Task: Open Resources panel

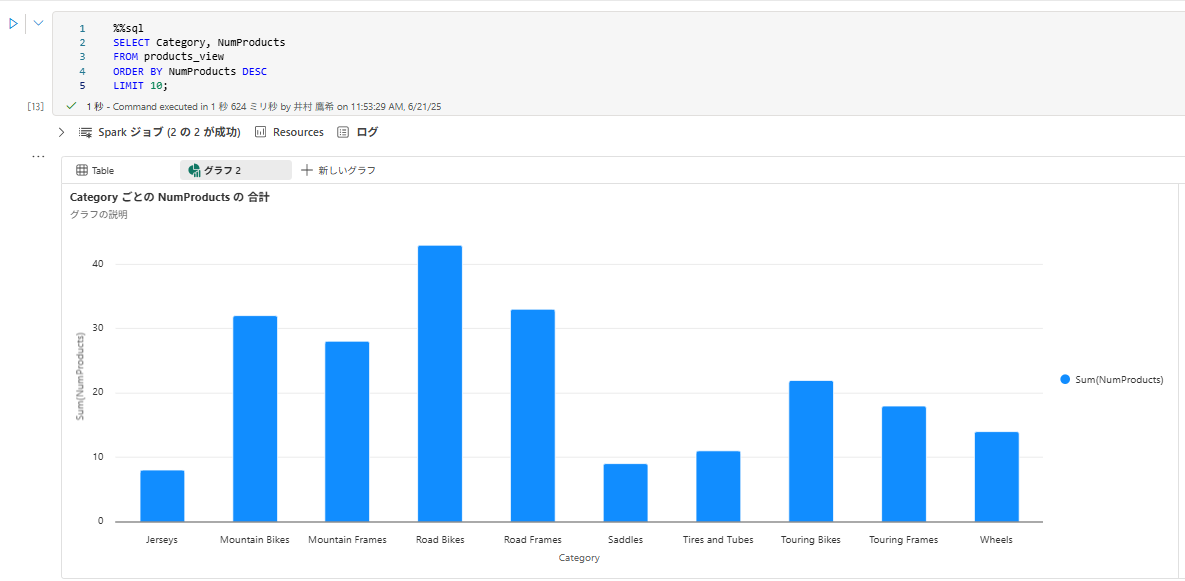Action: point(289,132)
